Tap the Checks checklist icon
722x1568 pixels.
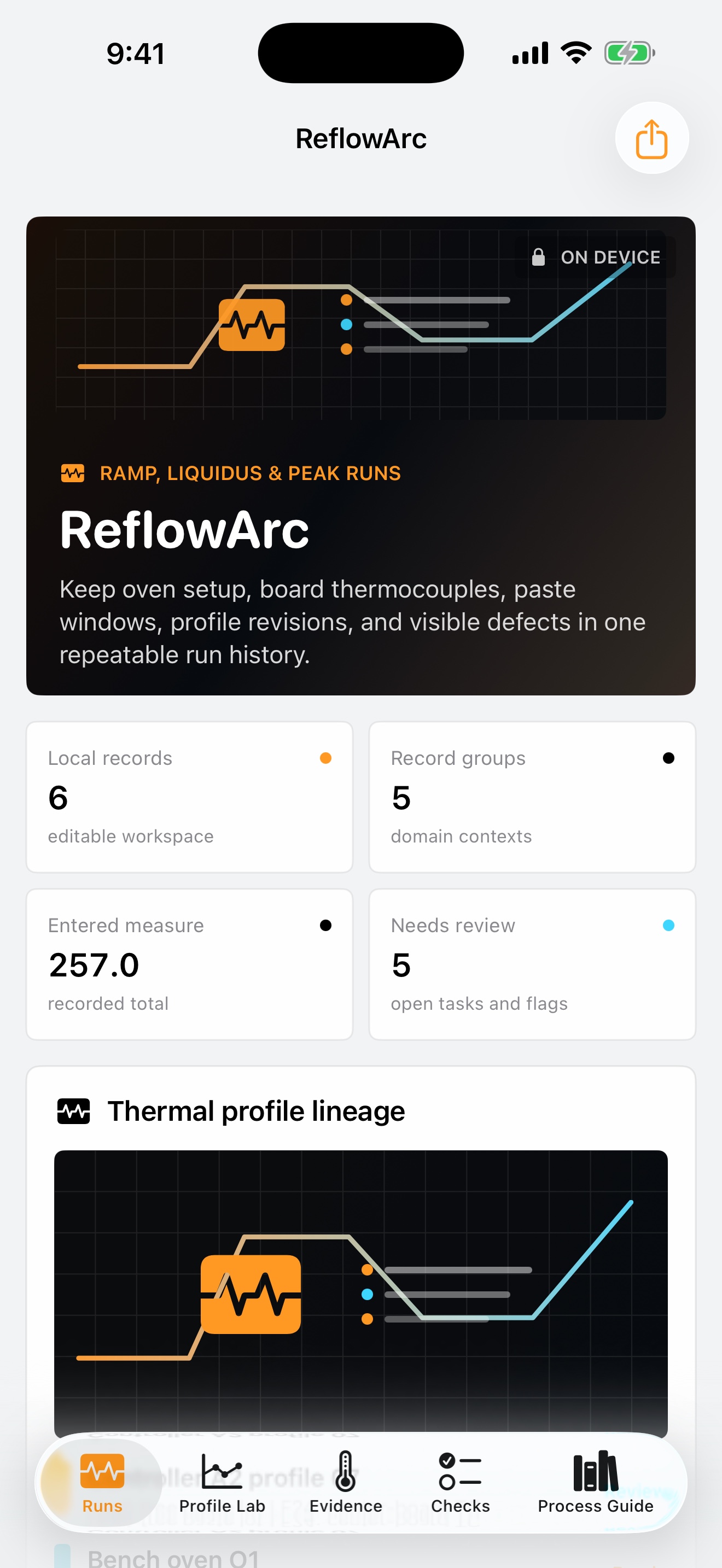460,1471
